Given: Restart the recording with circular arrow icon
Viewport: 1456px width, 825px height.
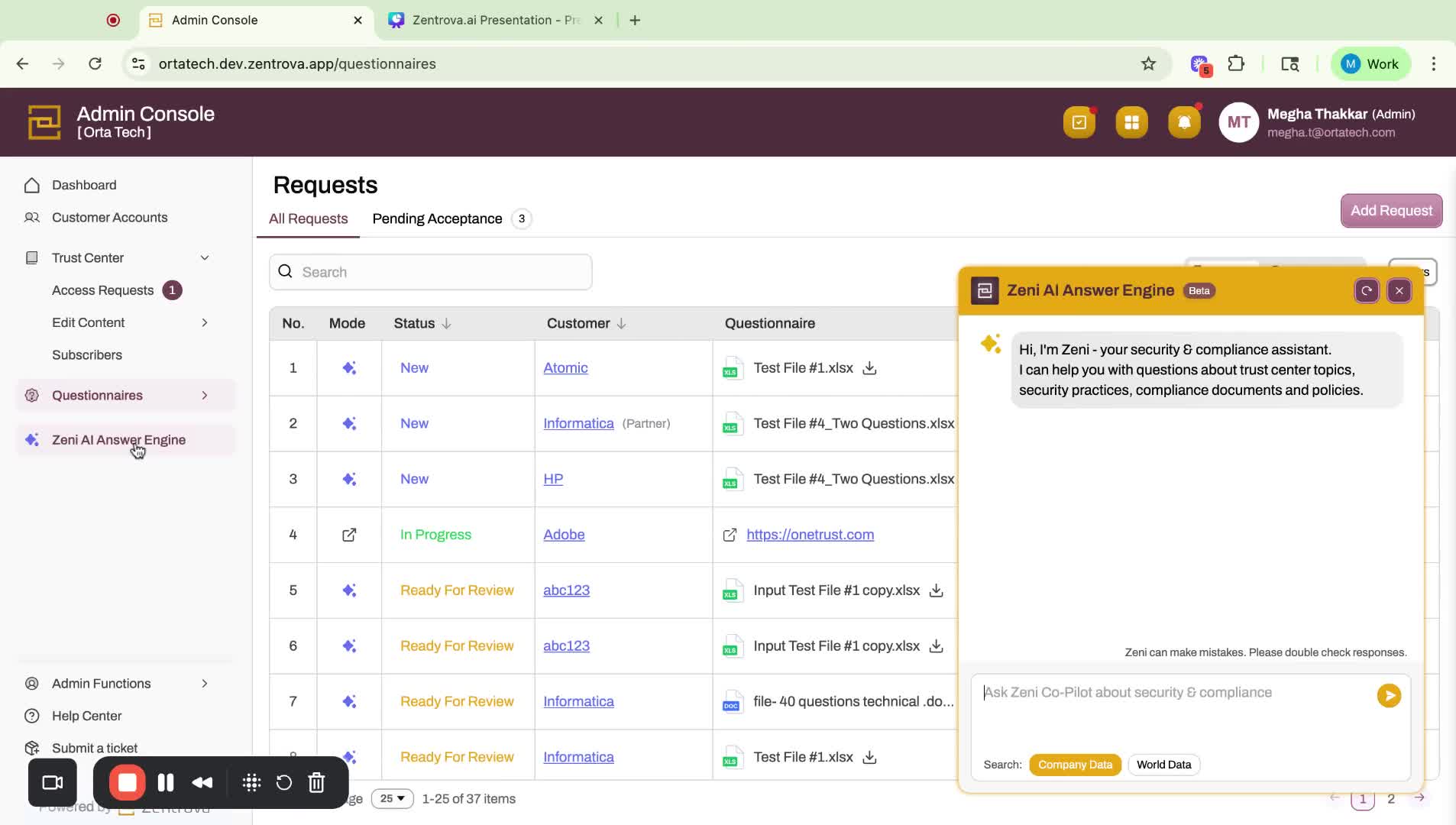Looking at the screenshot, I should point(283,783).
